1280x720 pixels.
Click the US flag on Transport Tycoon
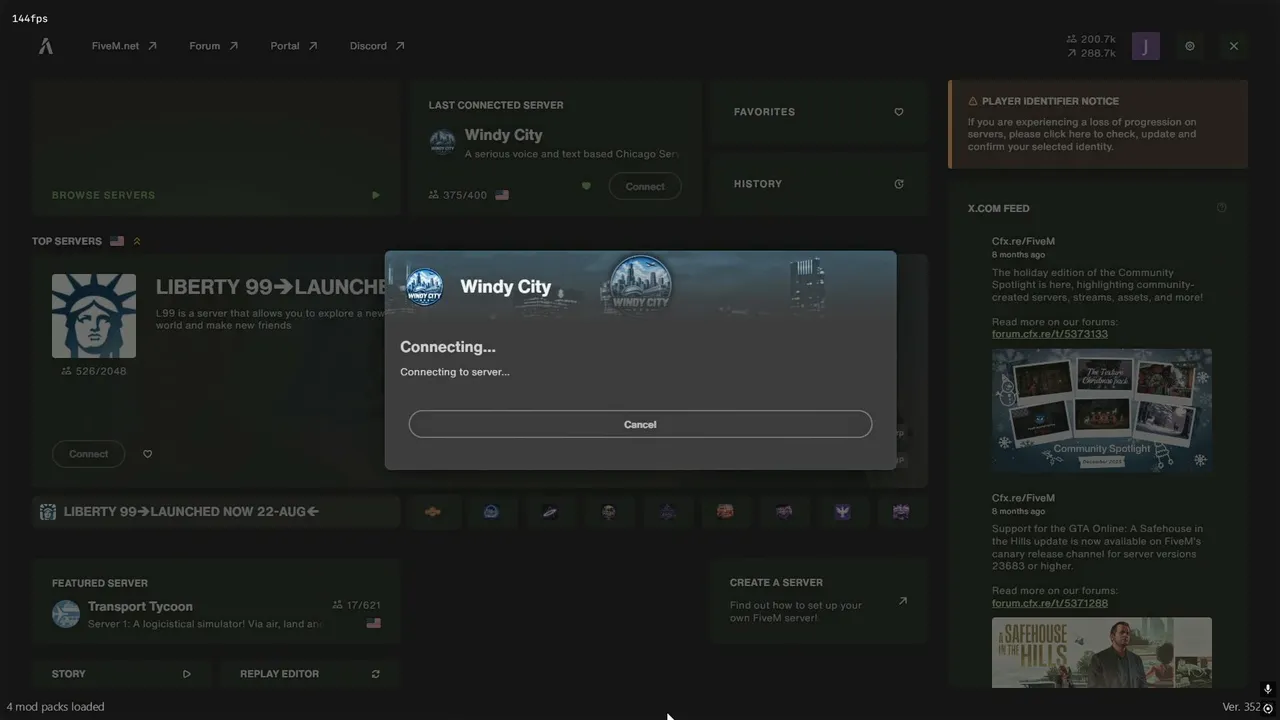(374, 623)
